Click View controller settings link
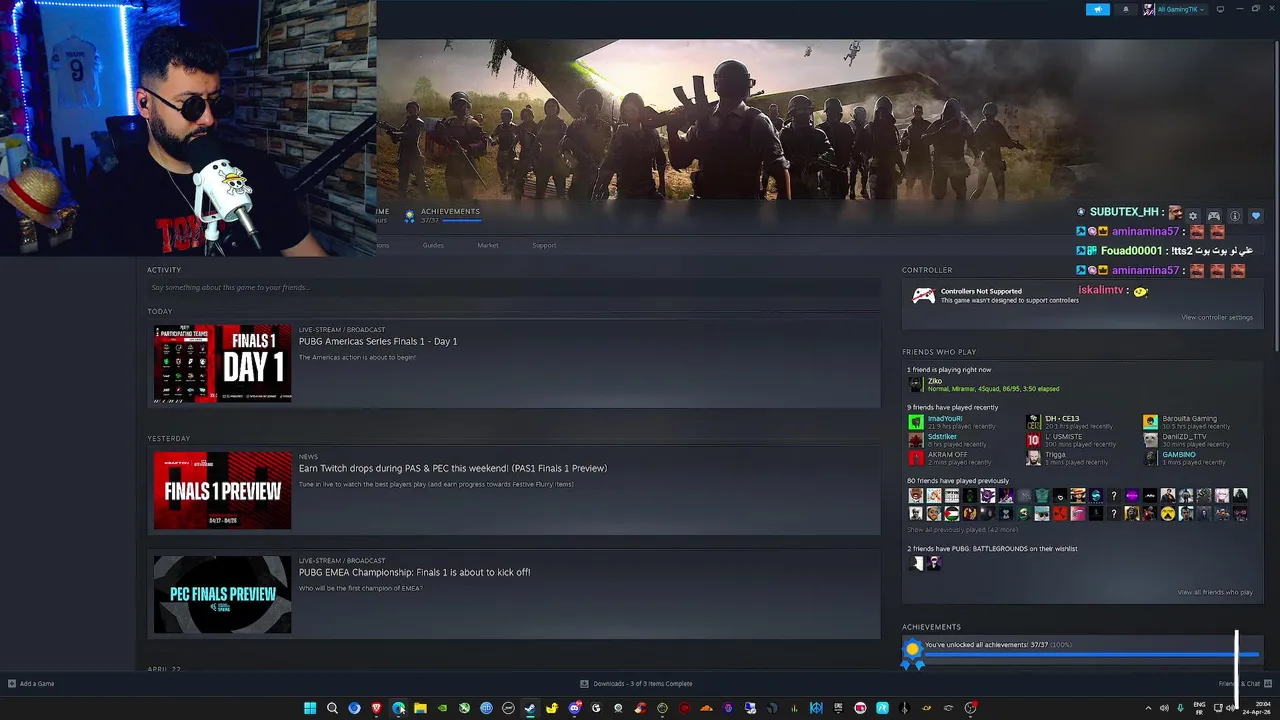This screenshot has width=1280, height=720. tap(1217, 318)
